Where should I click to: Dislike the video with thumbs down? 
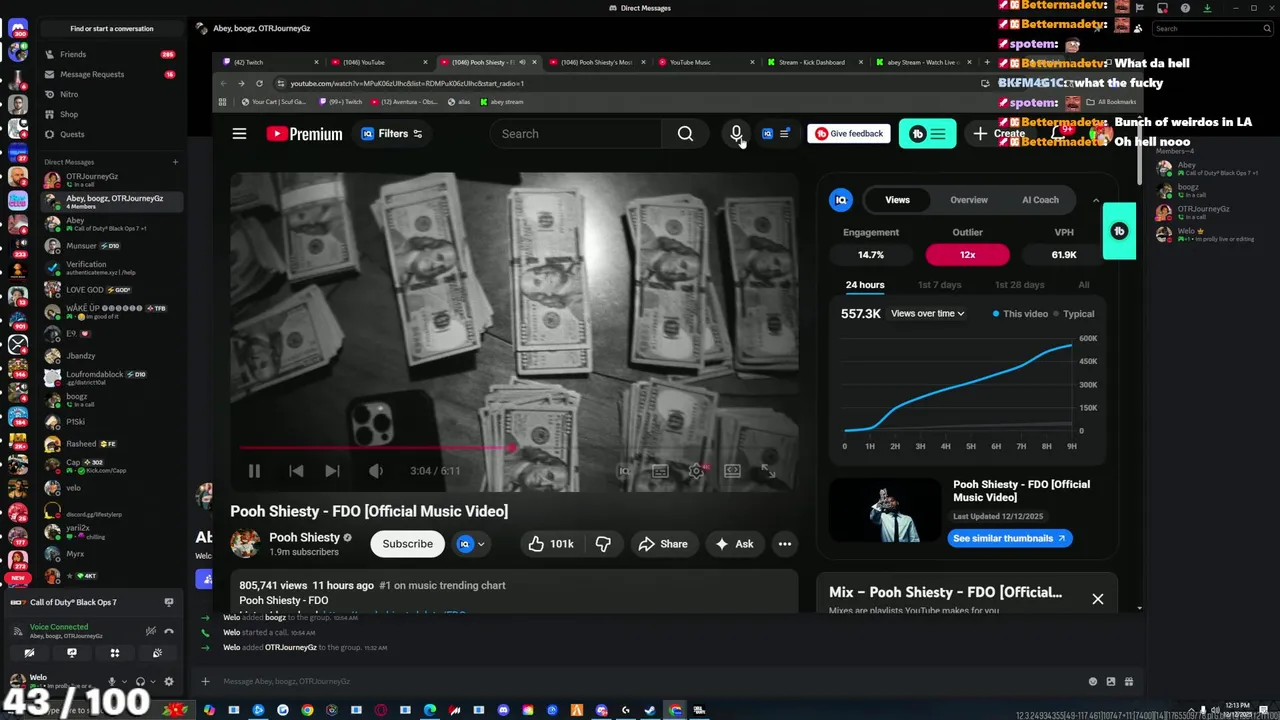(603, 544)
